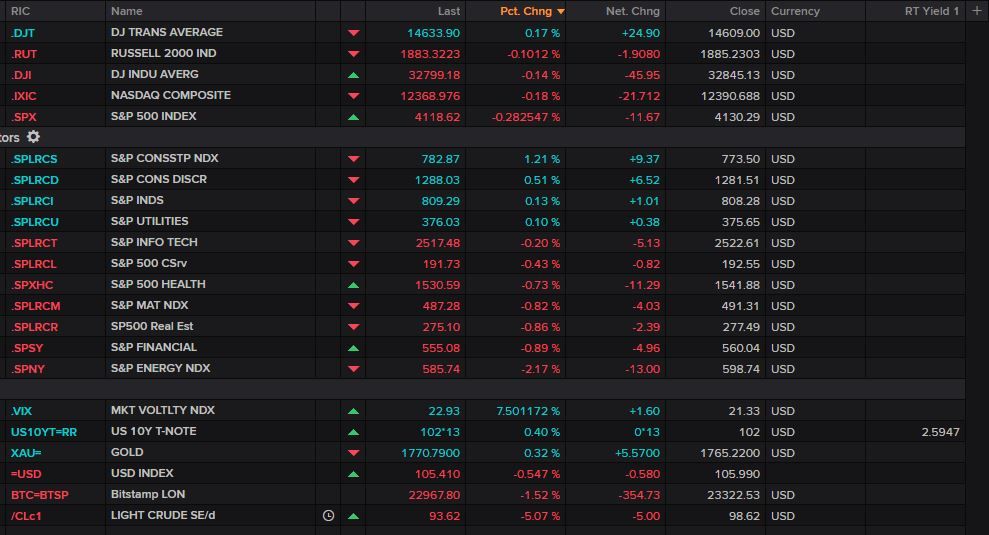This screenshot has width=989, height=535.
Task: Click the up arrow indicator for MKT VOLTLTY NDX
Action: (x=353, y=411)
